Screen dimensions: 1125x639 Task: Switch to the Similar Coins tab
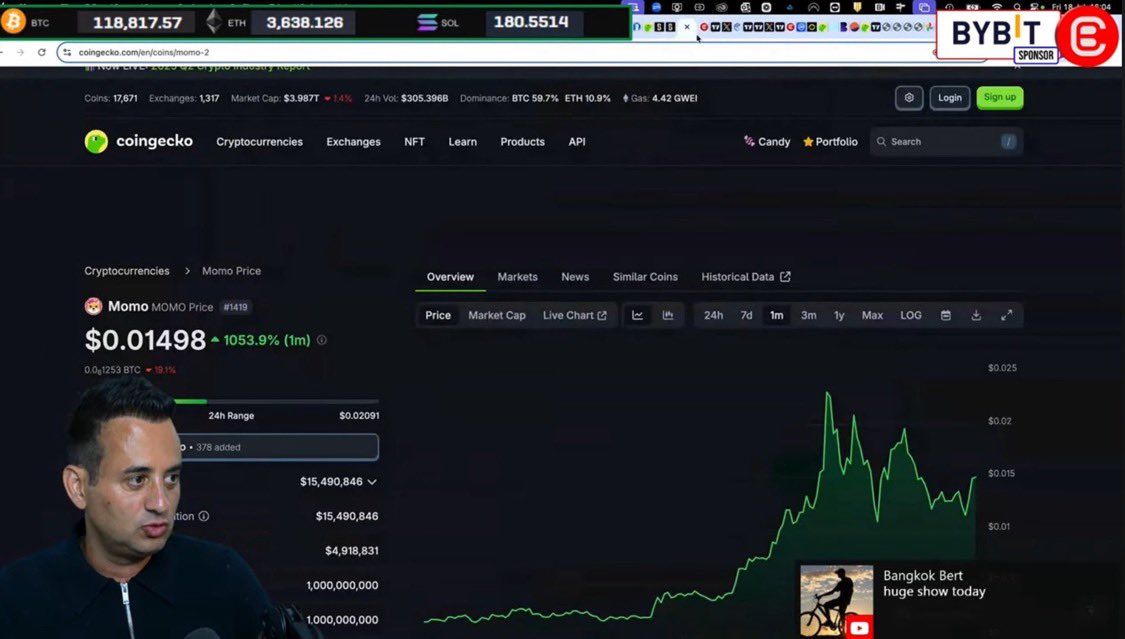(645, 277)
